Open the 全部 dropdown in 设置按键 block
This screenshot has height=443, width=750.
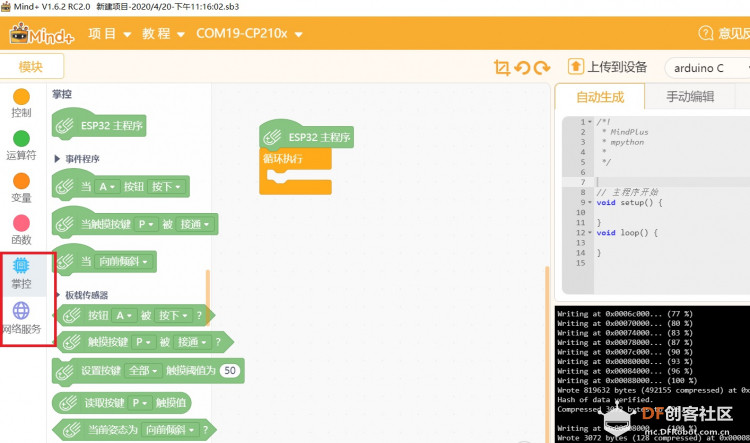coord(143,370)
